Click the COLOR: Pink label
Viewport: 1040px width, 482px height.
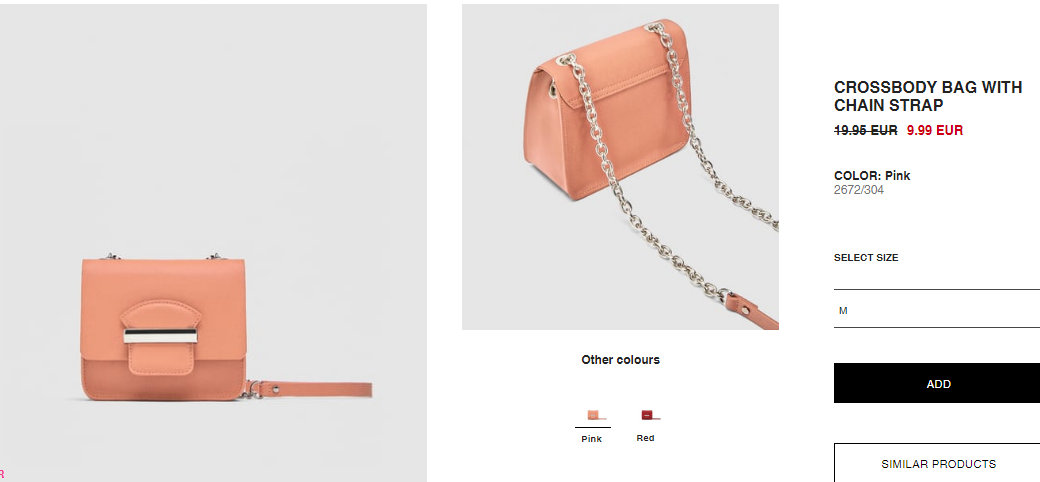[x=872, y=176]
